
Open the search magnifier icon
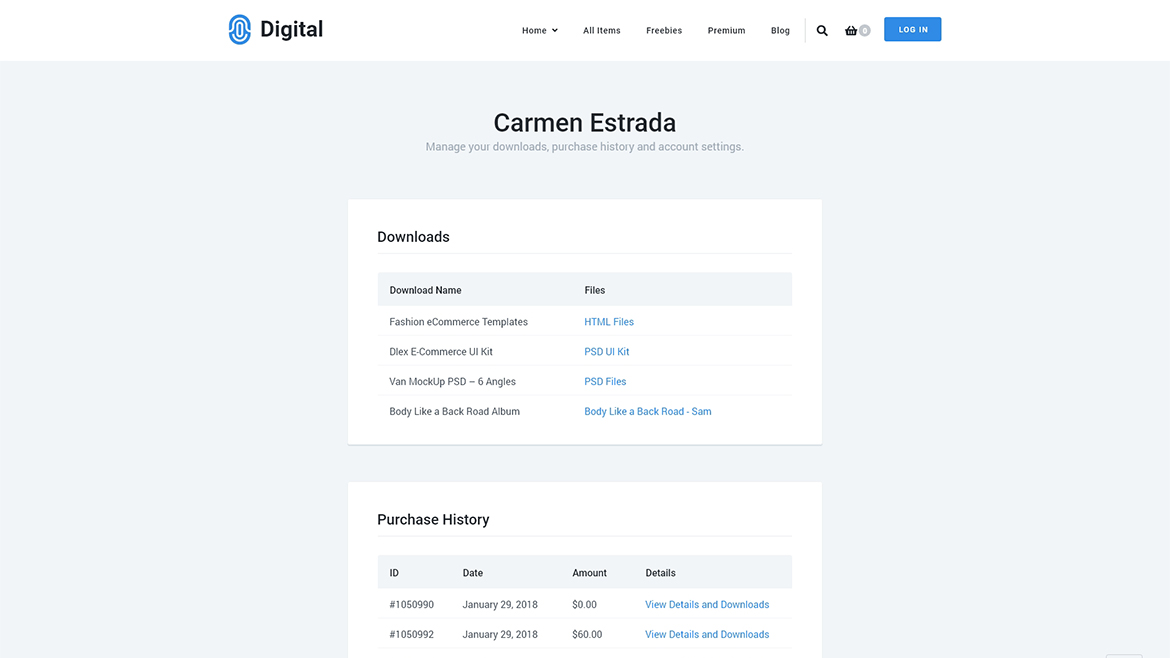tap(822, 31)
